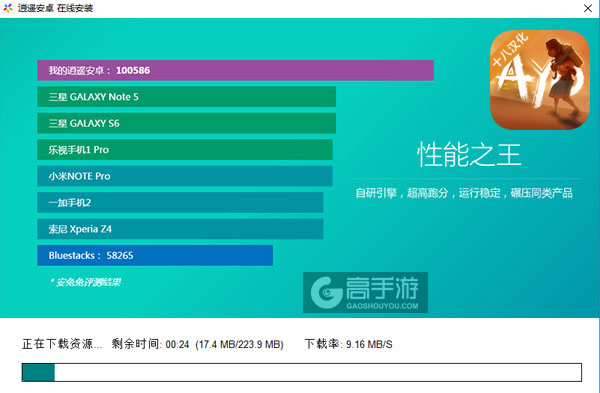The image size is (600, 393).
Task: Click the 安兔兔评测结果 footnote
Action: 86,282
